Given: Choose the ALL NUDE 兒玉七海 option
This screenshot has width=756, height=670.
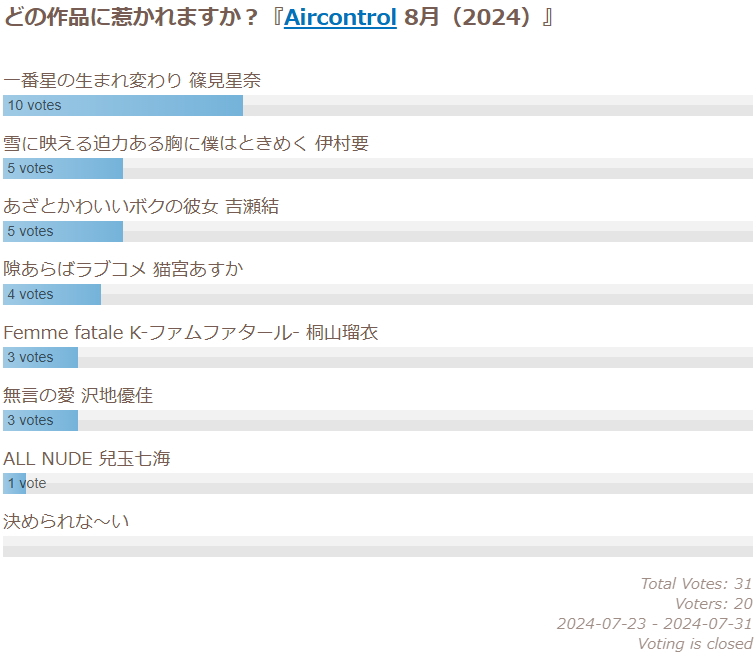Looking at the screenshot, I should click(x=87, y=459).
